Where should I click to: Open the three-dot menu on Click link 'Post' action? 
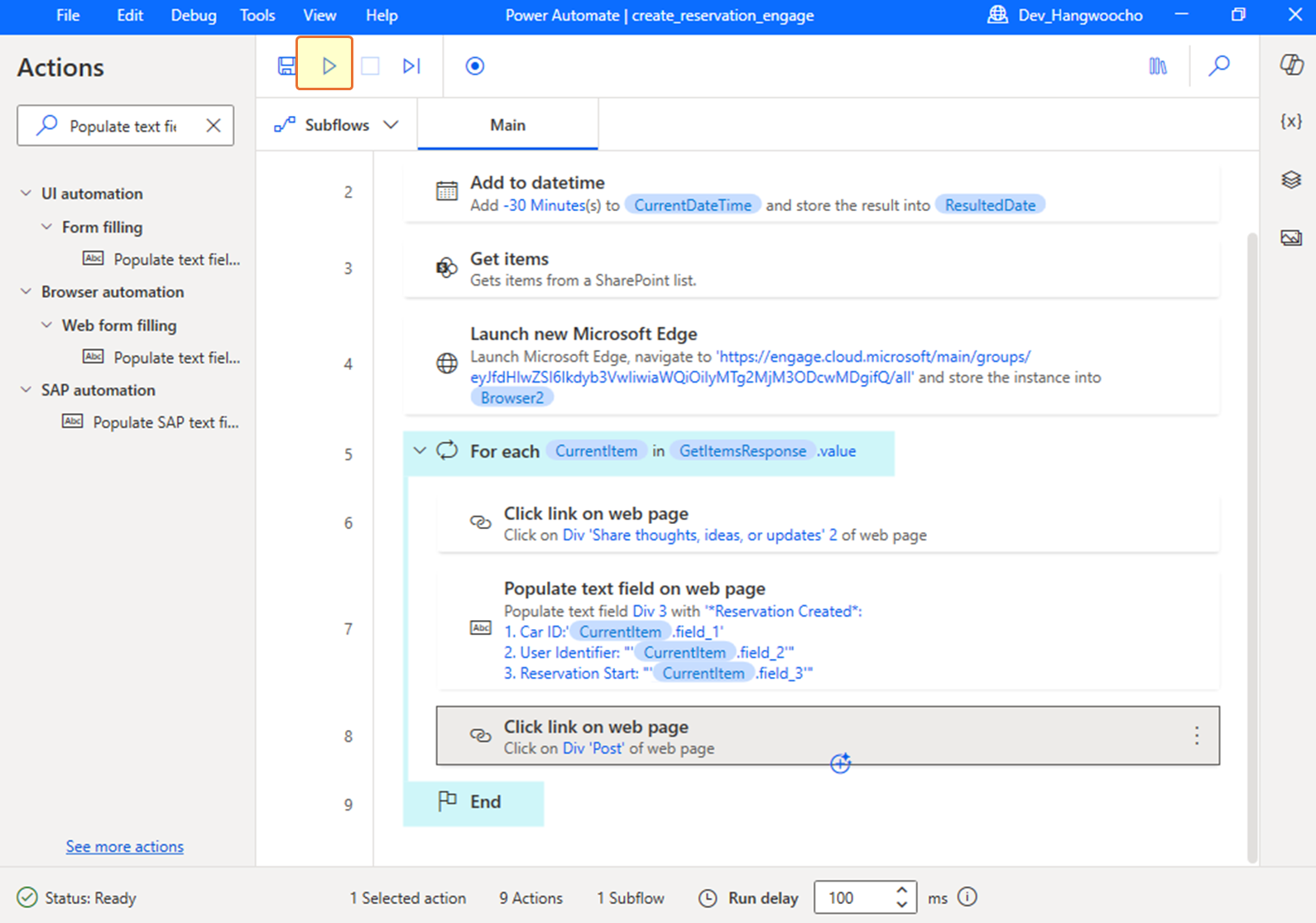point(1197,736)
